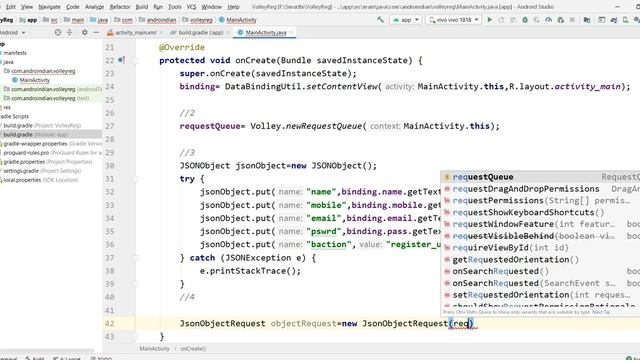Open the profiler gauge icon in the toolbar

point(549,20)
